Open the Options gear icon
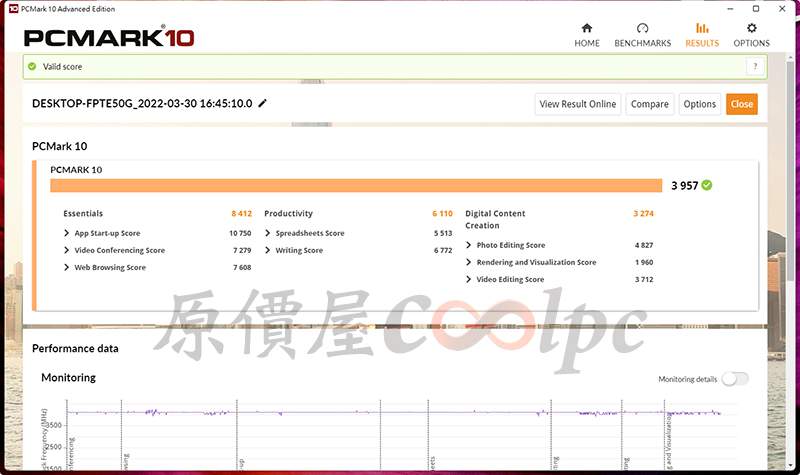Screen dimensions: 800x475 coord(752,28)
